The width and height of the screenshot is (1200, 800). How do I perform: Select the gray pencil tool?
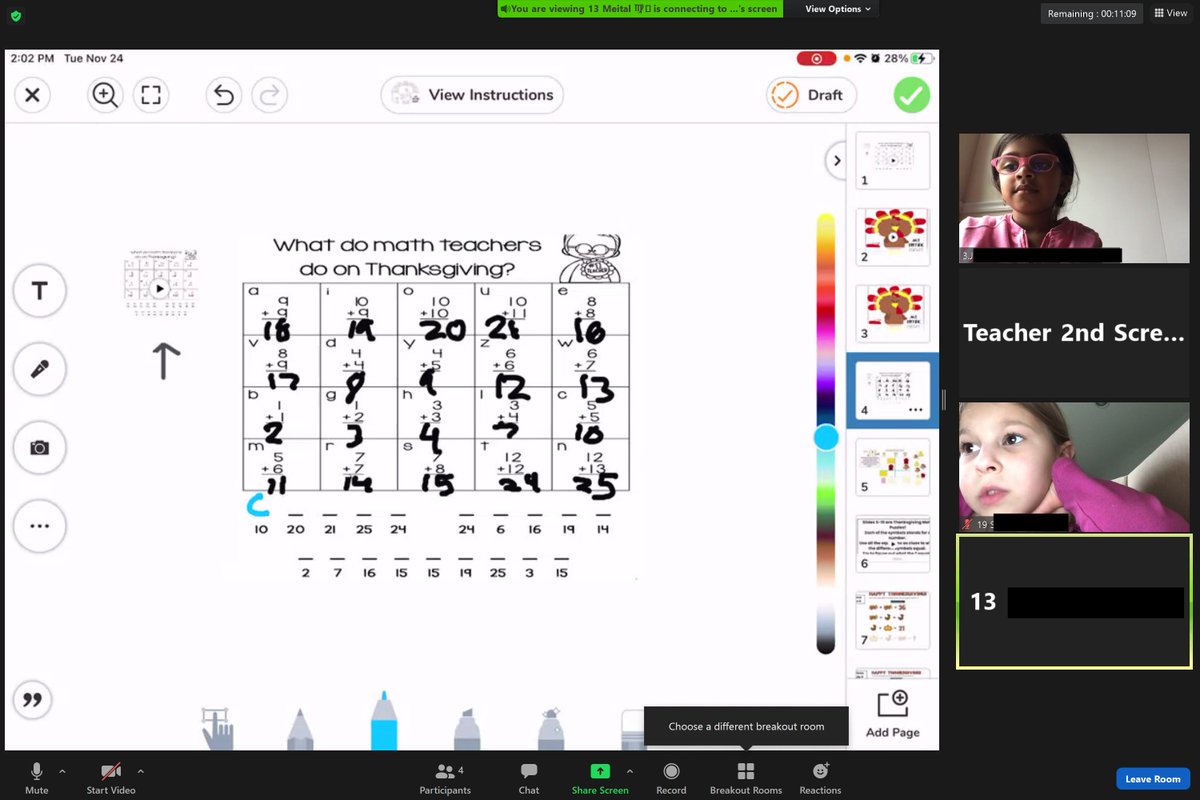300,728
